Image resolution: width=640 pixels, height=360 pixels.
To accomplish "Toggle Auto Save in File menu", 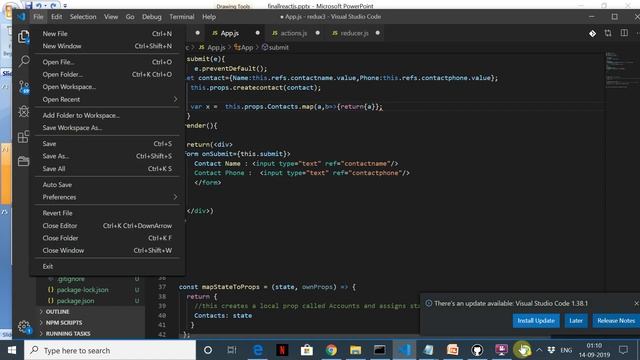I will 107,185.
